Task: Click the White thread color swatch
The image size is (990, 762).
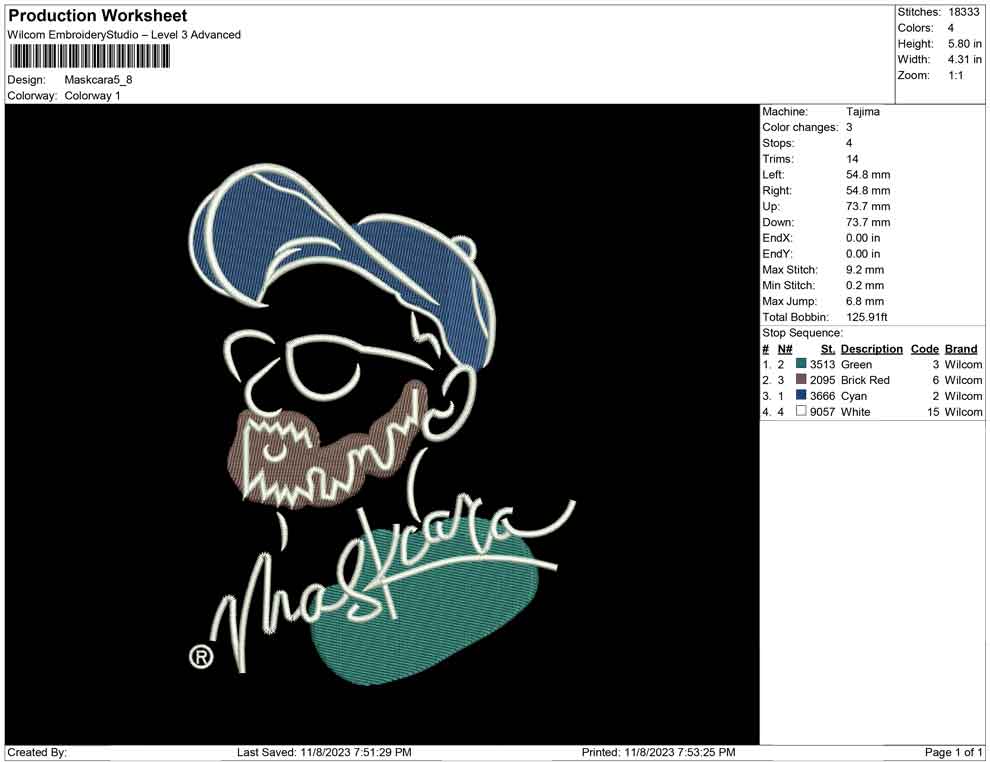Action: click(801, 411)
